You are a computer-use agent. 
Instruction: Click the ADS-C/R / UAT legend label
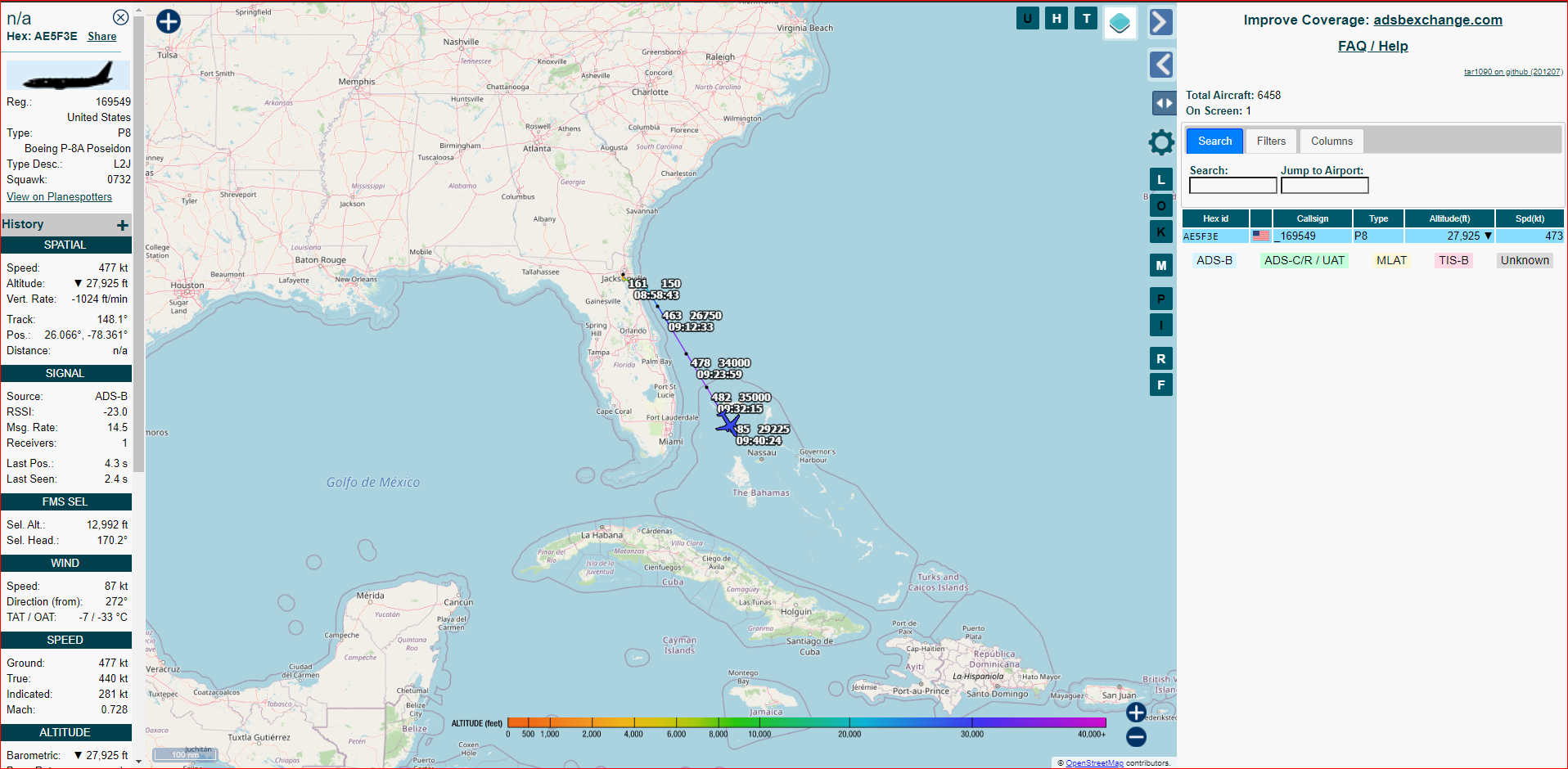[1304, 260]
